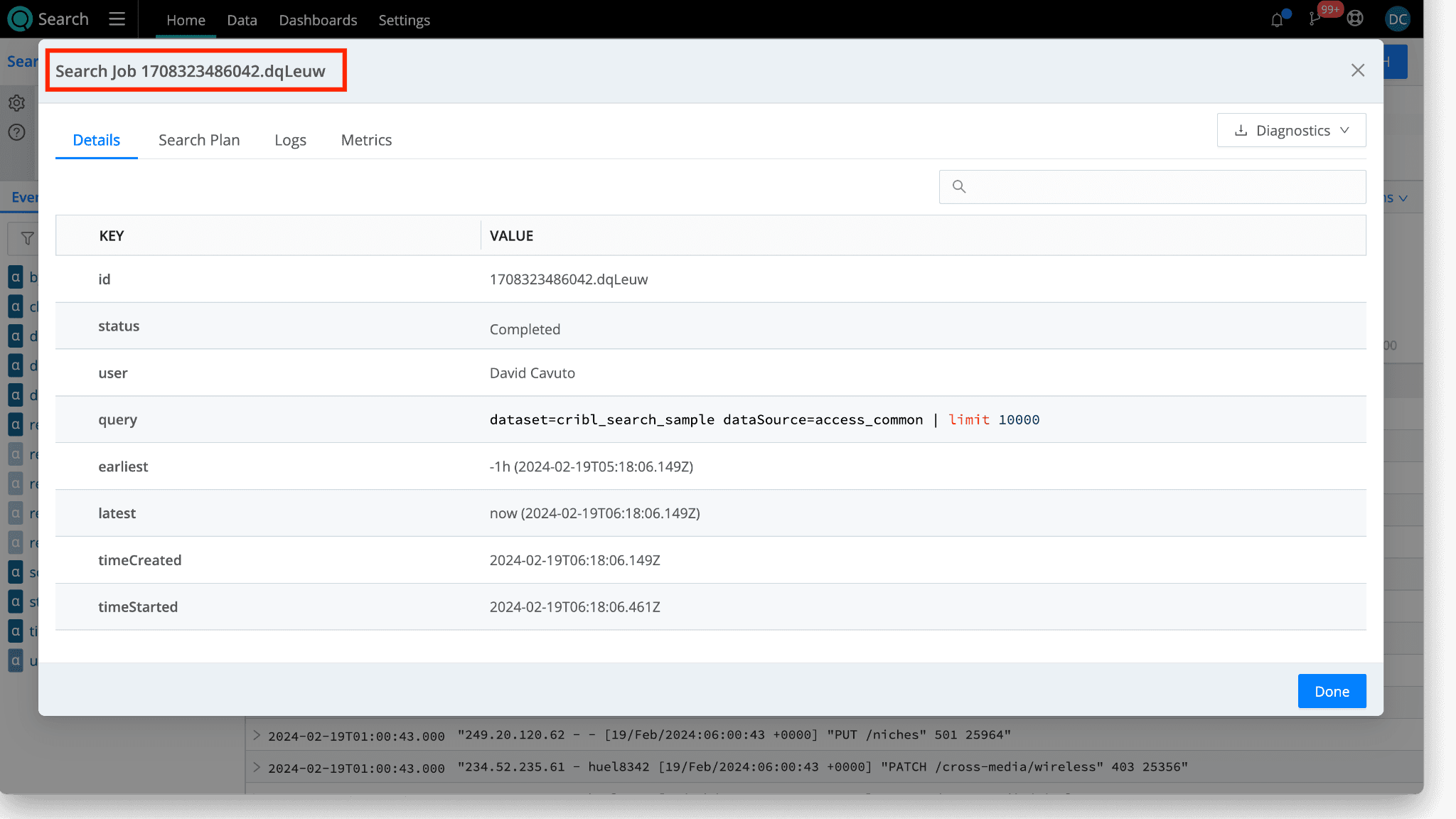Open the help lifebuoy icon in header
Screen dimensions: 1456x819
click(x=1355, y=19)
